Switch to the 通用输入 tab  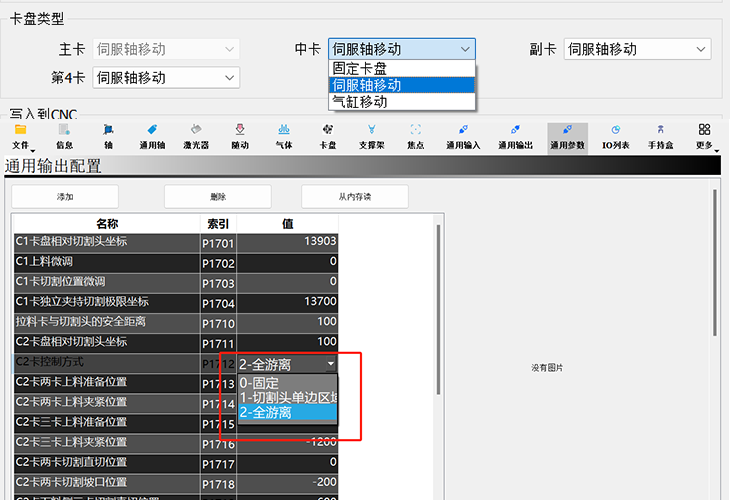[463, 137]
